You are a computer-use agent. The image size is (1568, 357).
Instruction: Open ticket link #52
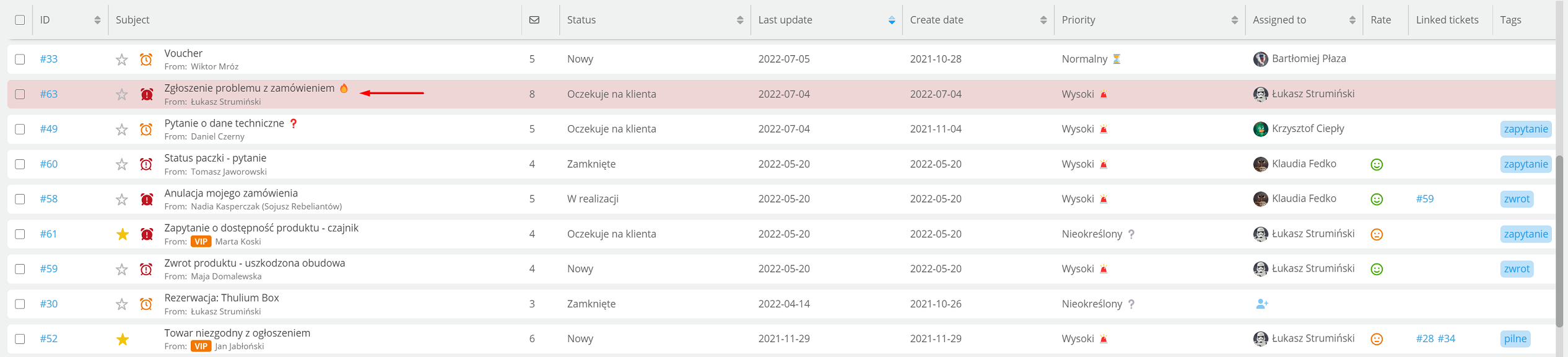(49, 339)
